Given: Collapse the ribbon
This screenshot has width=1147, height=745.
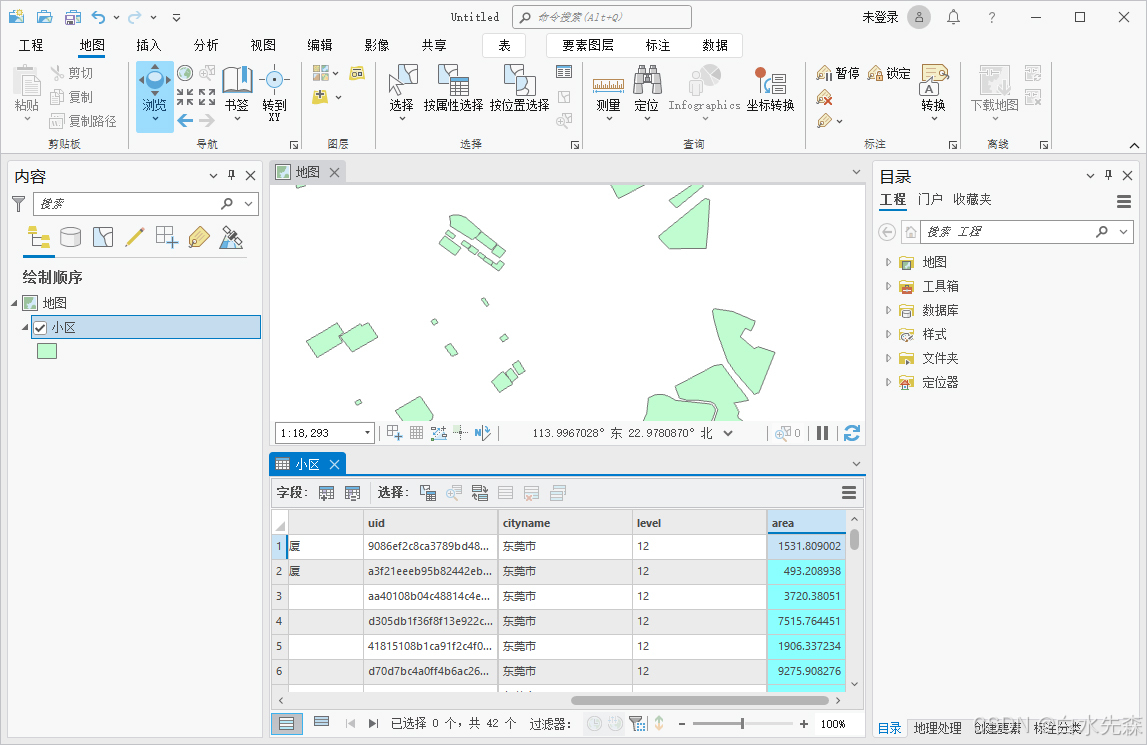Looking at the screenshot, I should pos(1134,145).
